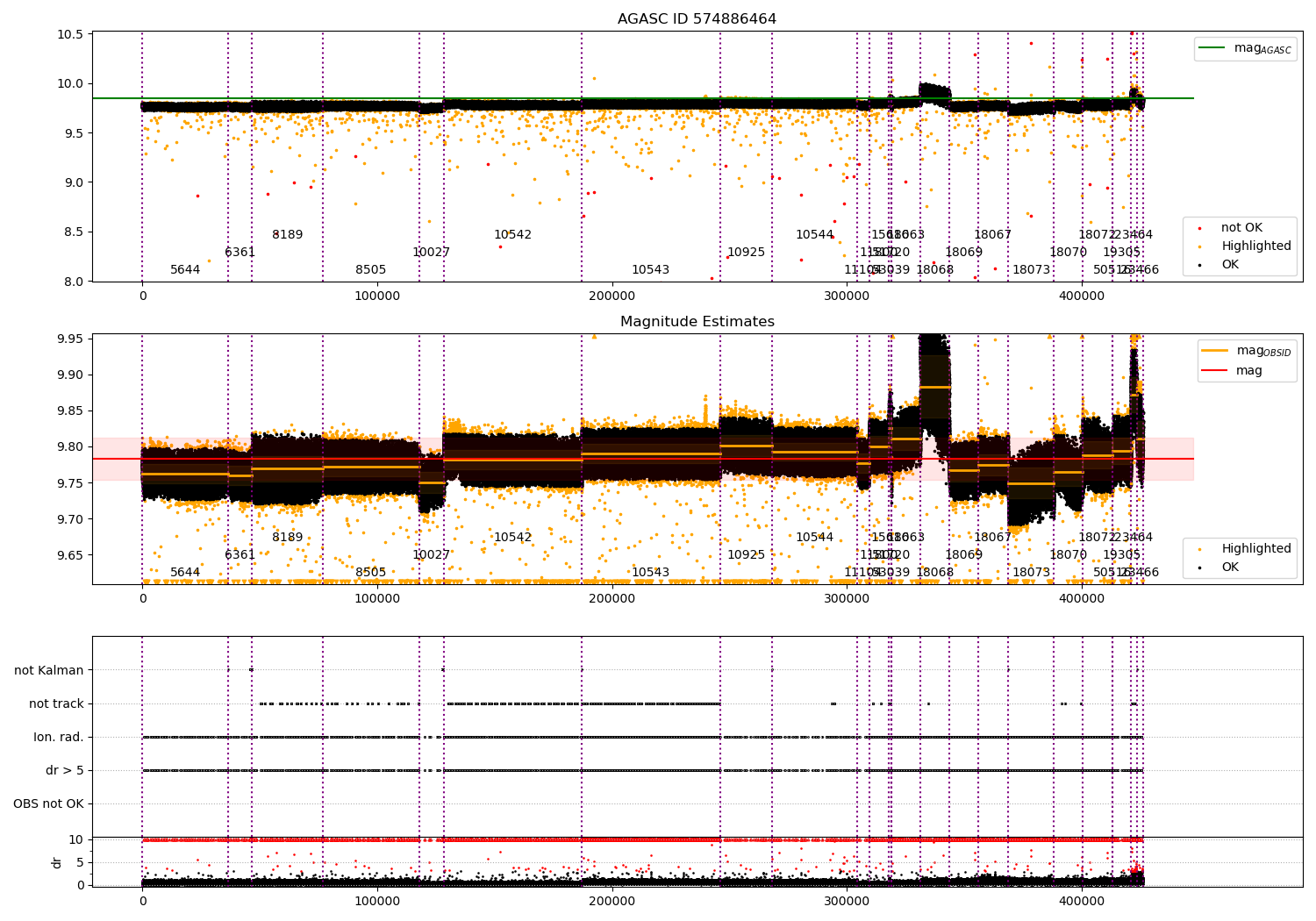Click the 10.0 tick on top plot
The image size is (1316, 921).
tap(71, 84)
